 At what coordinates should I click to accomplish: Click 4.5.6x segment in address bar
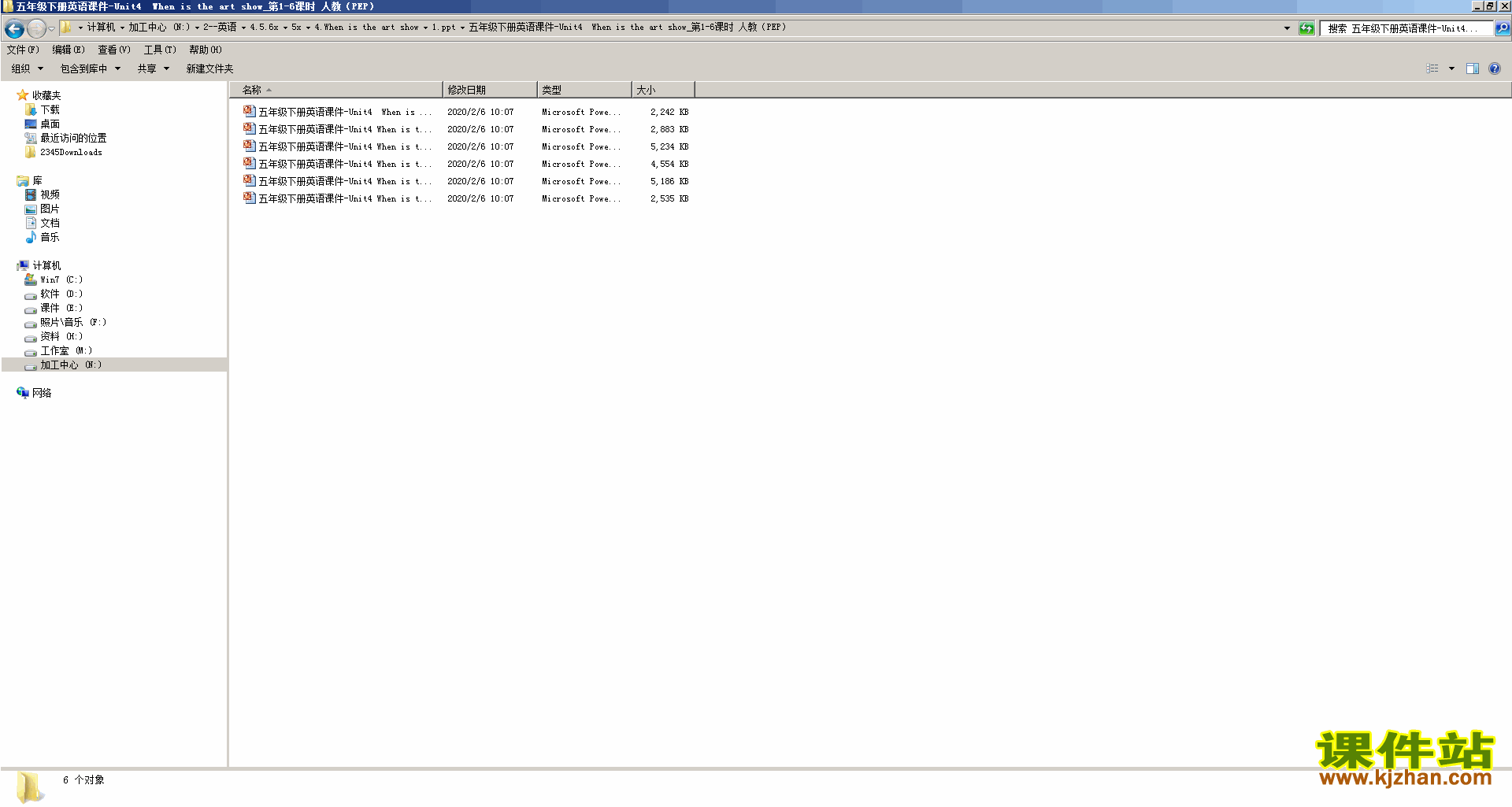[264, 28]
